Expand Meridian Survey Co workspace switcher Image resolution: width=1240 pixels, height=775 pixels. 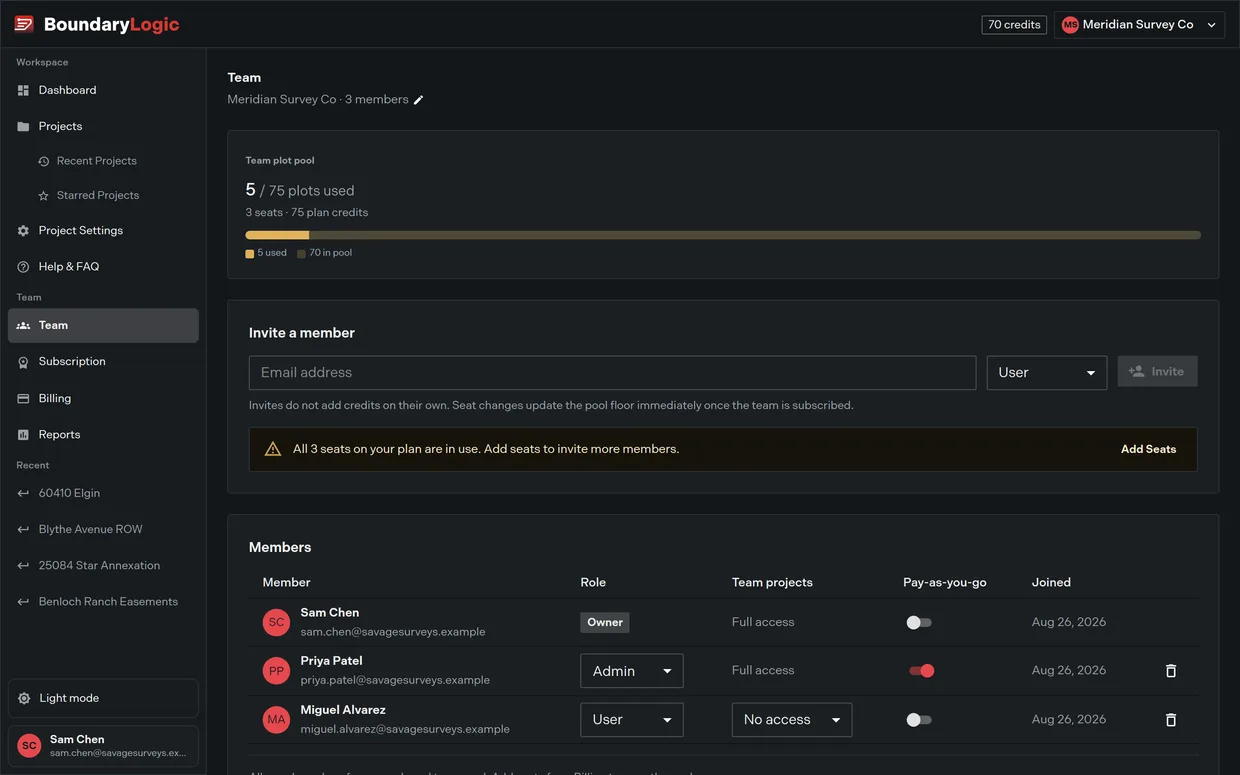point(1139,25)
